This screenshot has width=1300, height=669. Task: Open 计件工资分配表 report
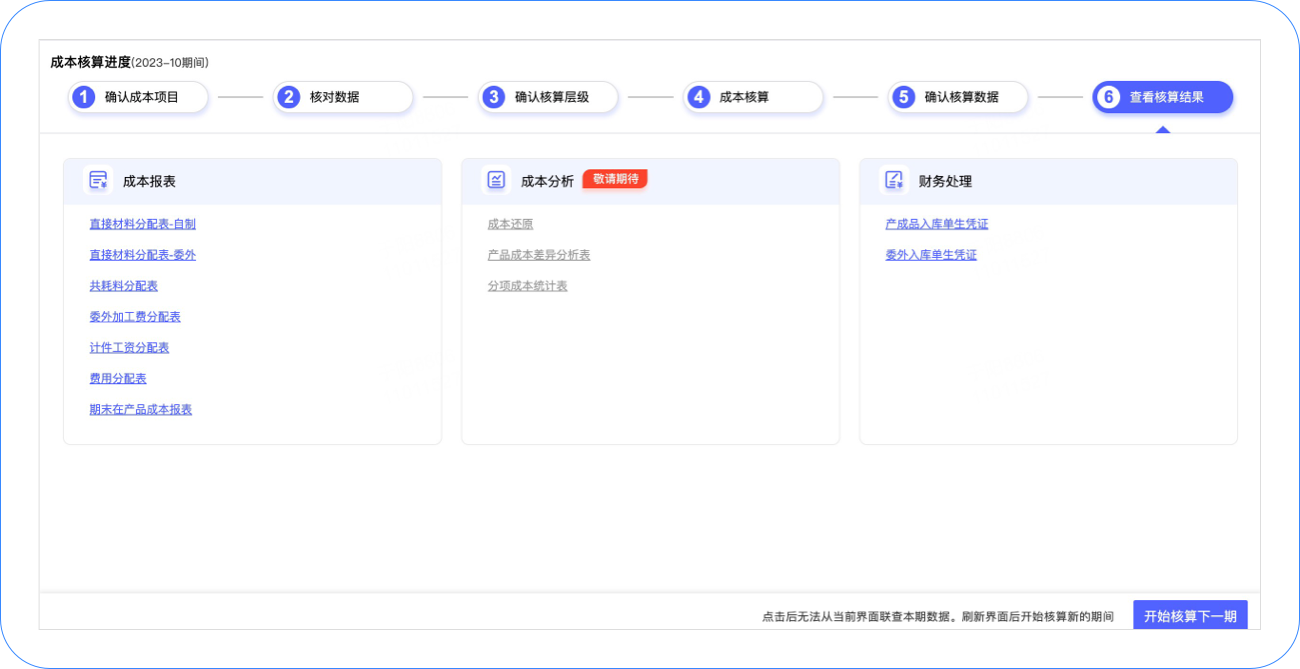click(129, 348)
